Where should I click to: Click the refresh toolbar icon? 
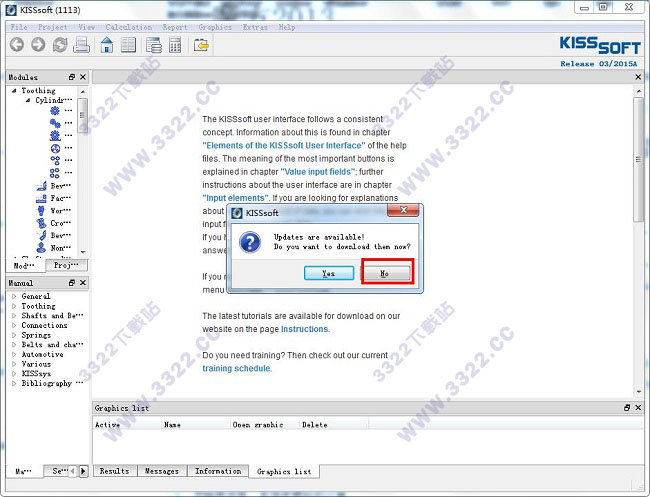[x=60, y=45]
